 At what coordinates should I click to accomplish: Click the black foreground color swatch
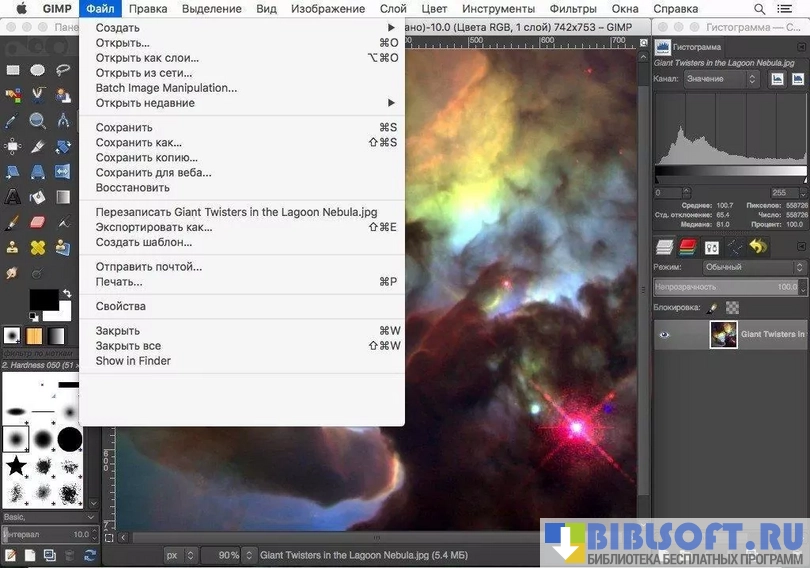43,298
